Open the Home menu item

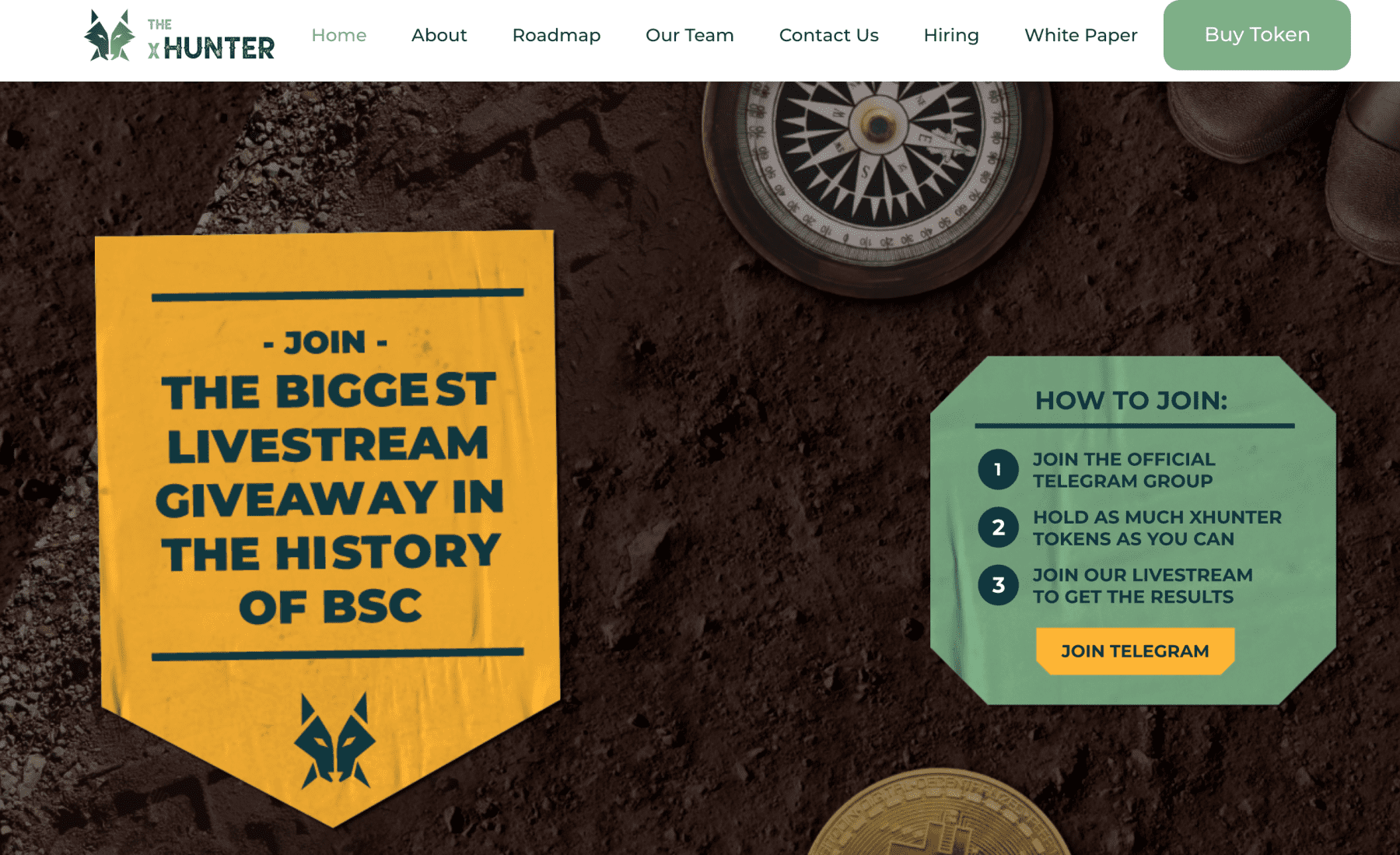[x=338, y=35]
